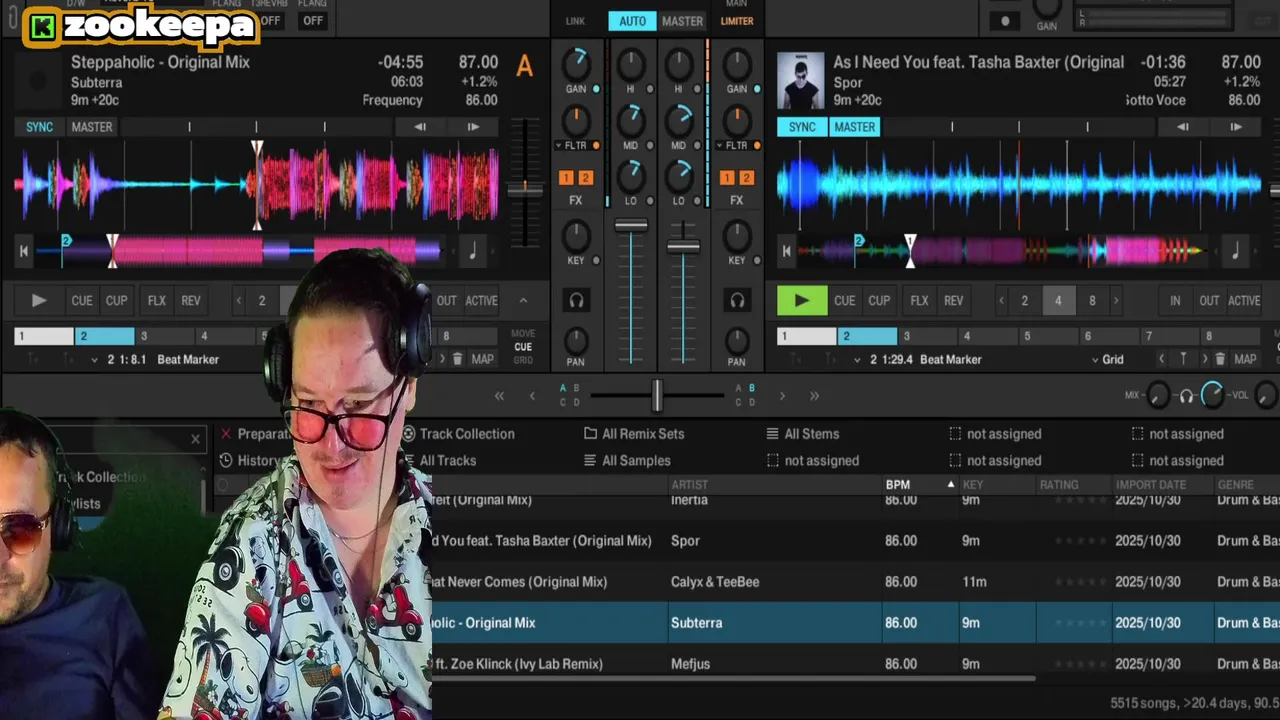Toggle MASTER on deck A
The image size is (1280, 720).
[92, 127]
